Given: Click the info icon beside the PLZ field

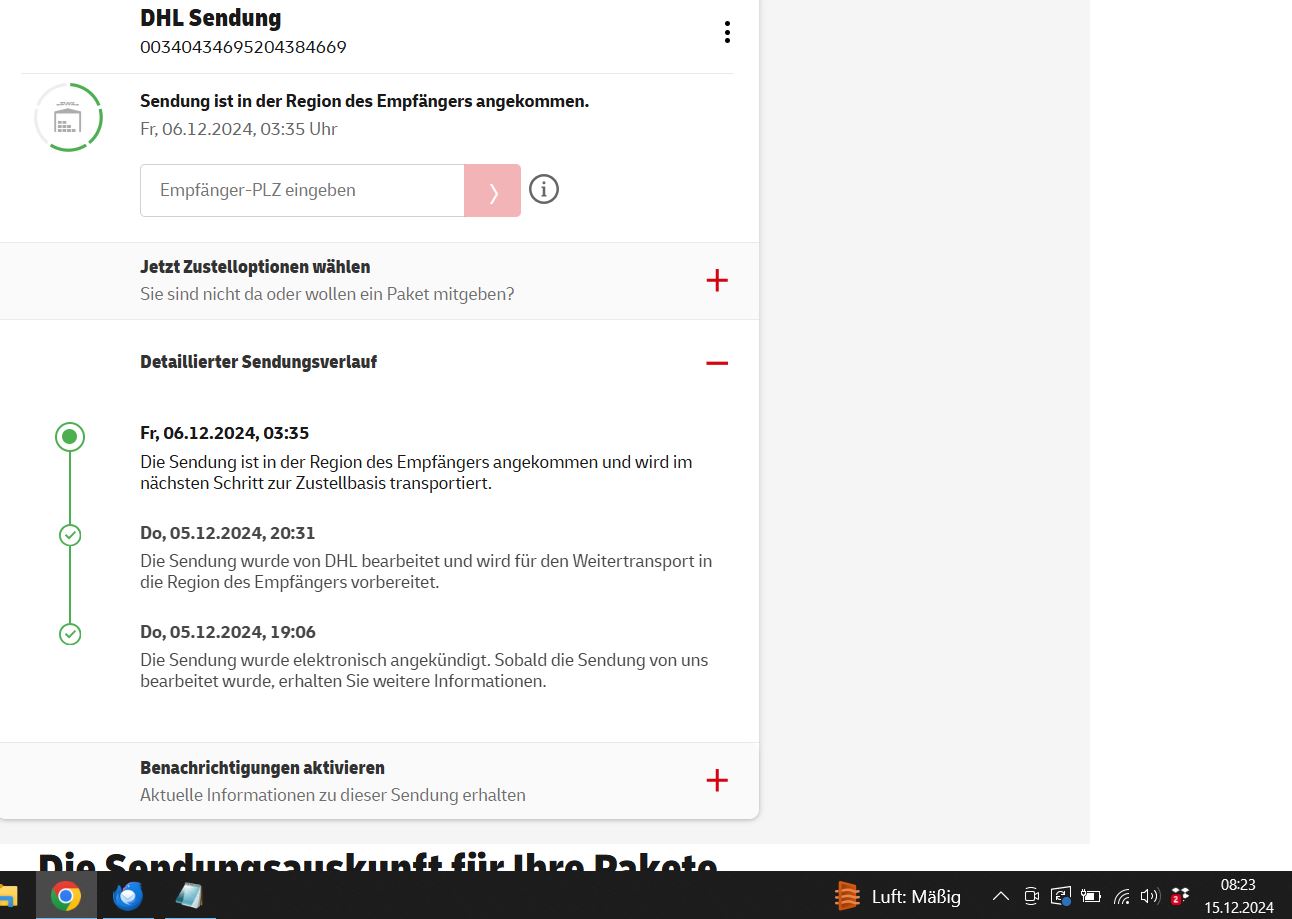Looking at the screenshot, I should pyautogui.click(x=544, y=189).
